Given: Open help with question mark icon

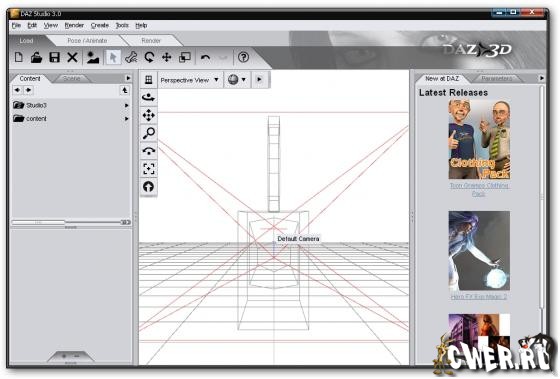Looking at the screenshot, I should point(244,57).
